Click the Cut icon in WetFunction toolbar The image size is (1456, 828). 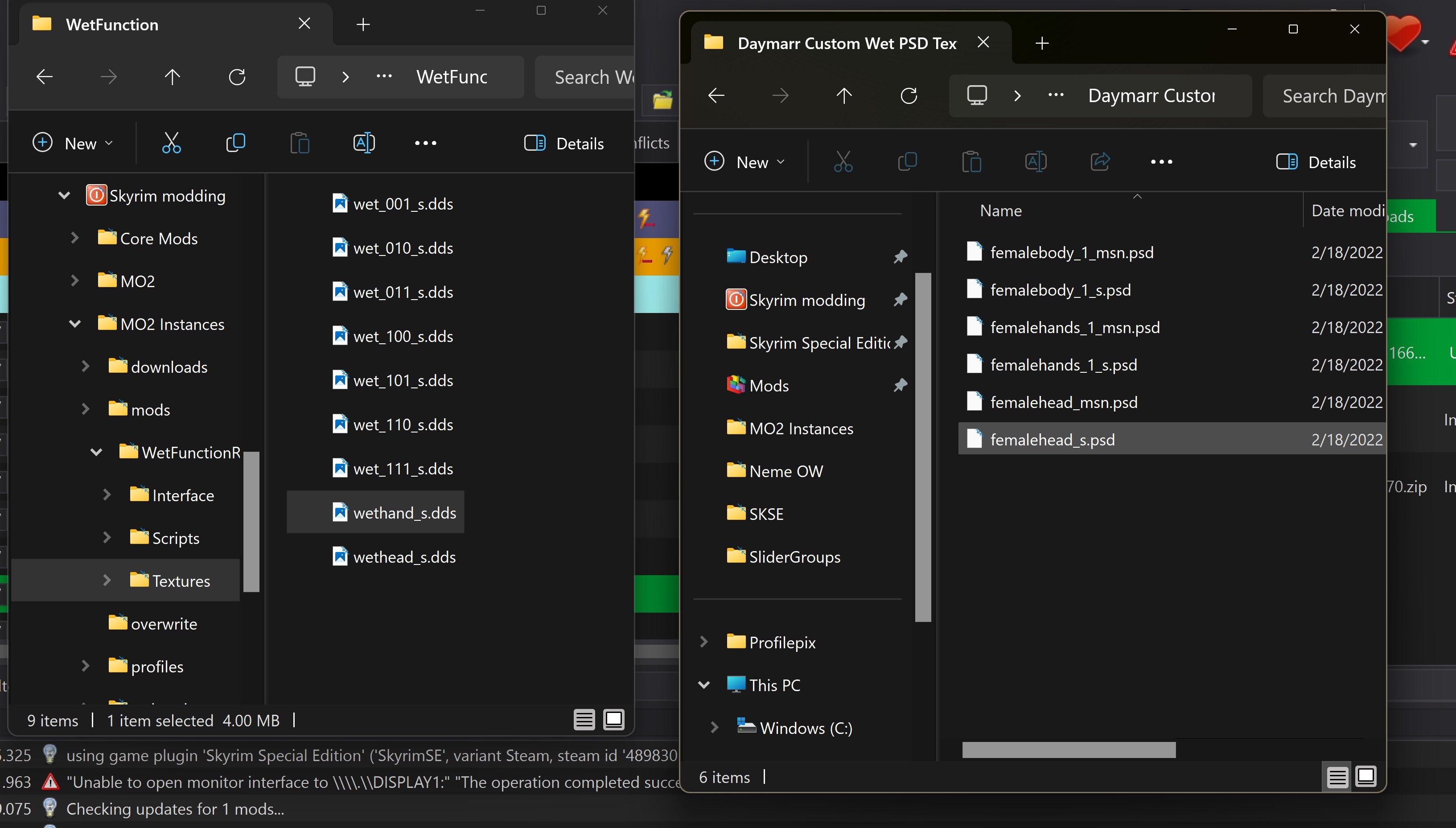(x=171, y=143)
